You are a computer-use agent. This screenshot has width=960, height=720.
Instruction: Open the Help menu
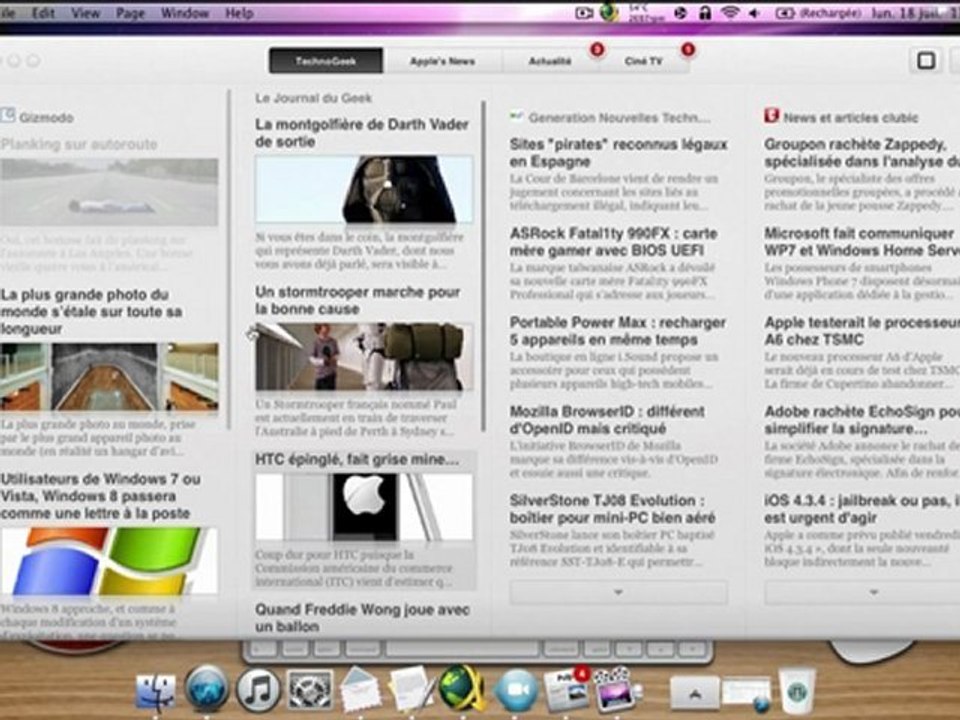pos(239,13)
